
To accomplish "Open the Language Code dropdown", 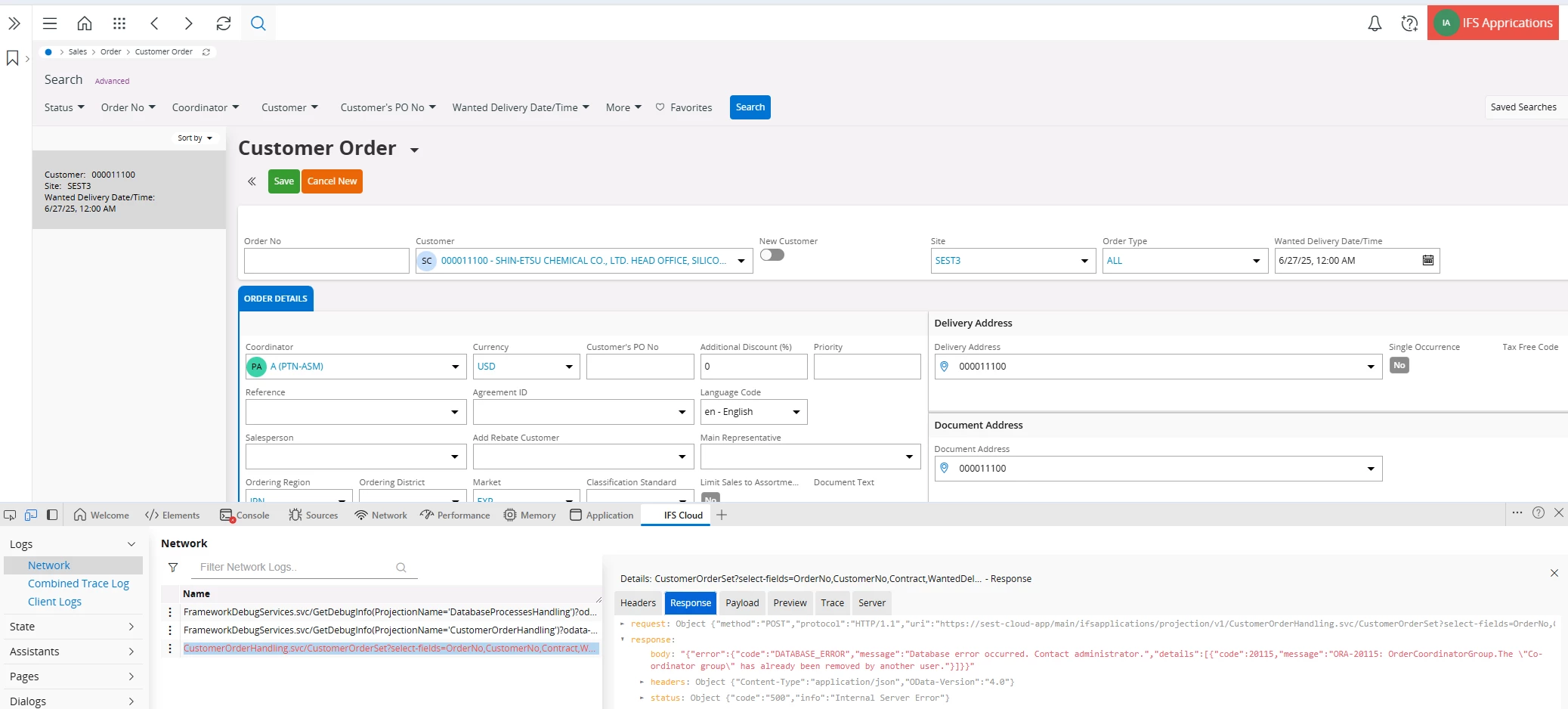I will (796, 412).
